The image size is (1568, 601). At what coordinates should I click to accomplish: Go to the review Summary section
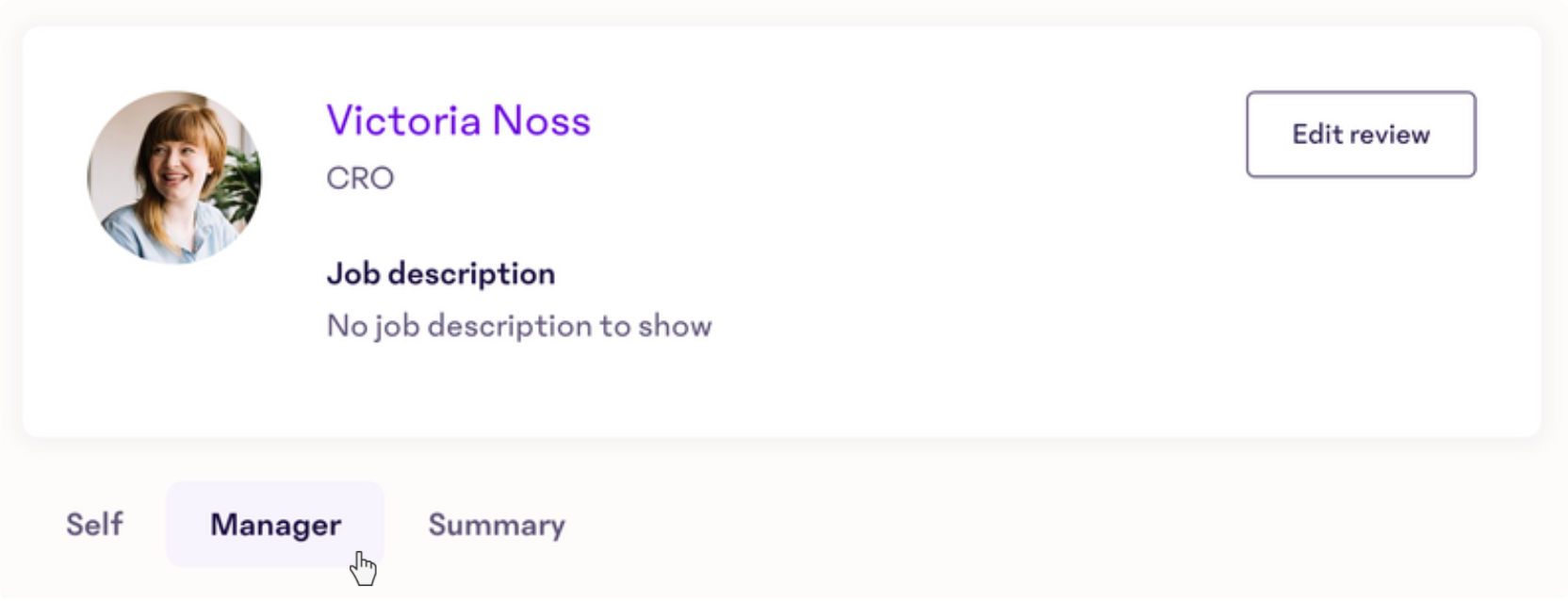[x=497, y=525]
